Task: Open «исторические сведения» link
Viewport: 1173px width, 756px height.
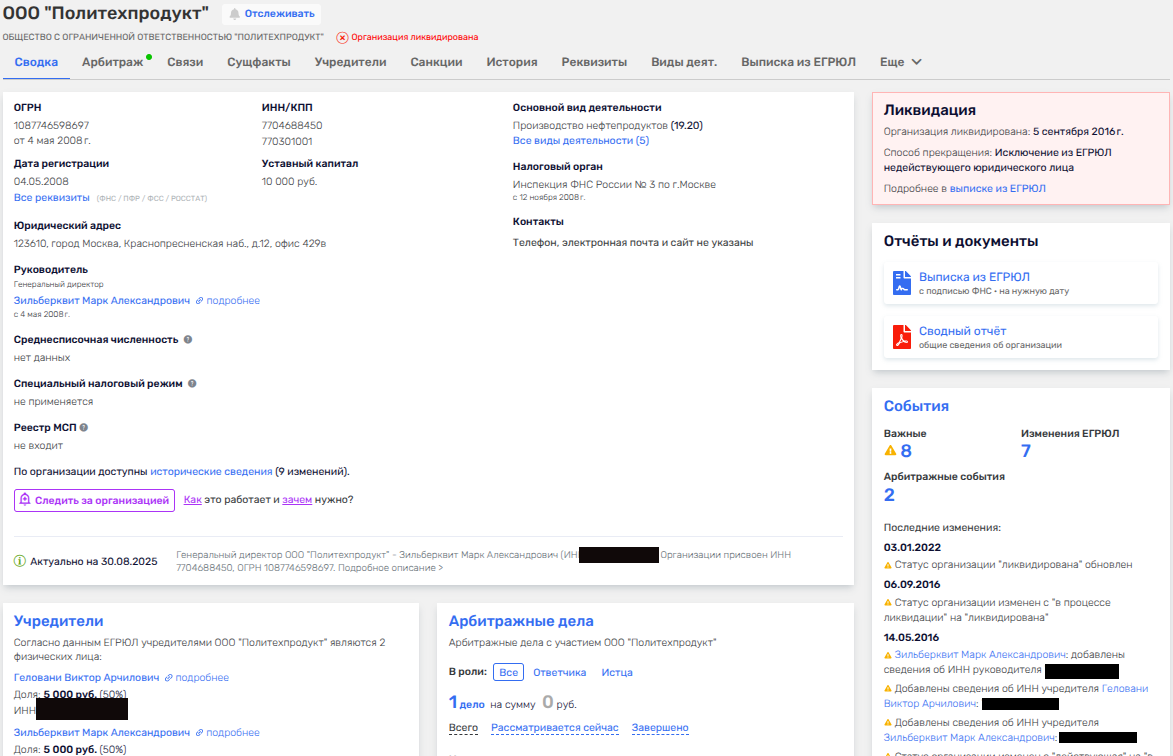Action: 211,471
